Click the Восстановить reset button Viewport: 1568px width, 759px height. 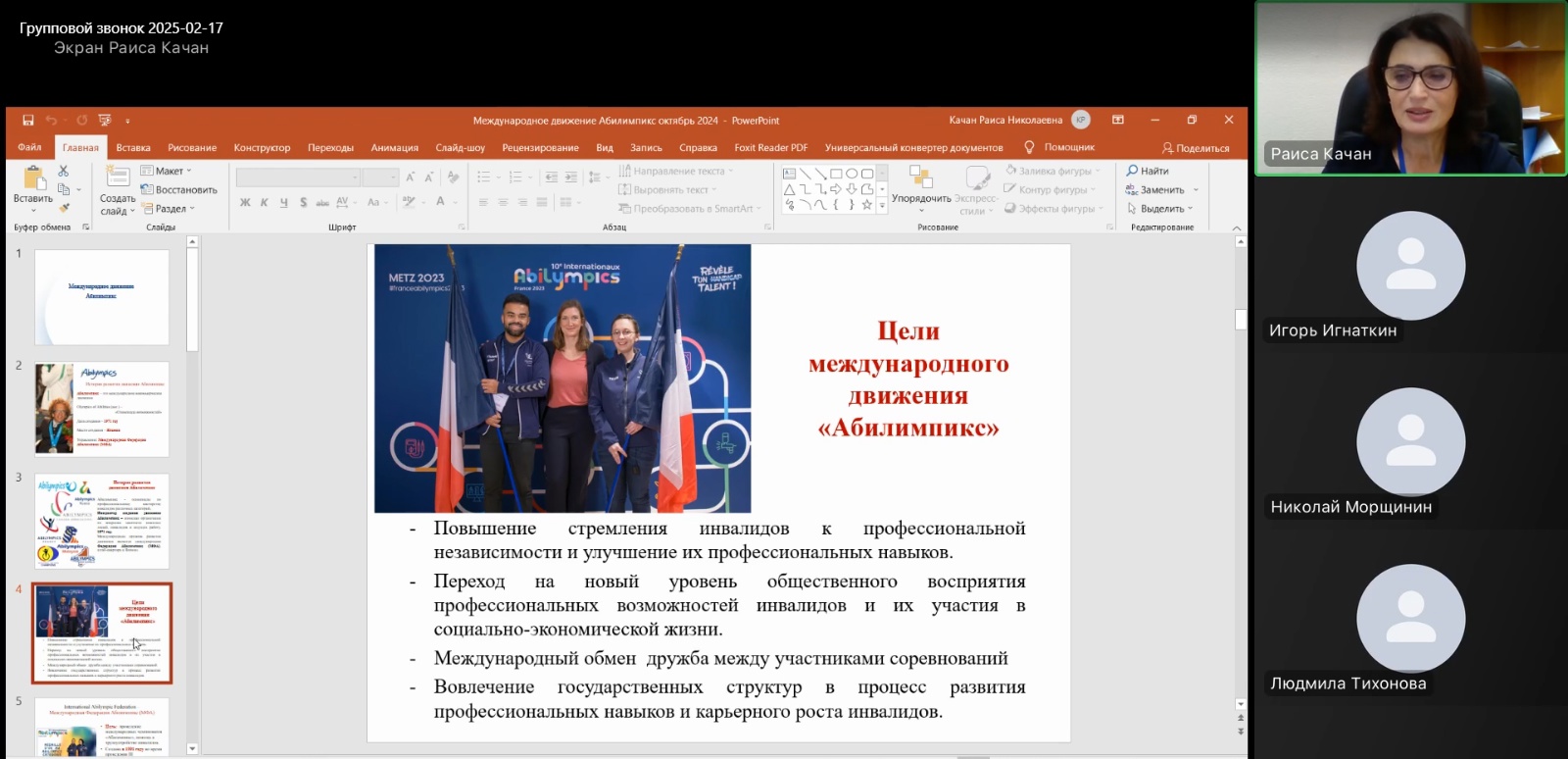(x=179, y=189)
